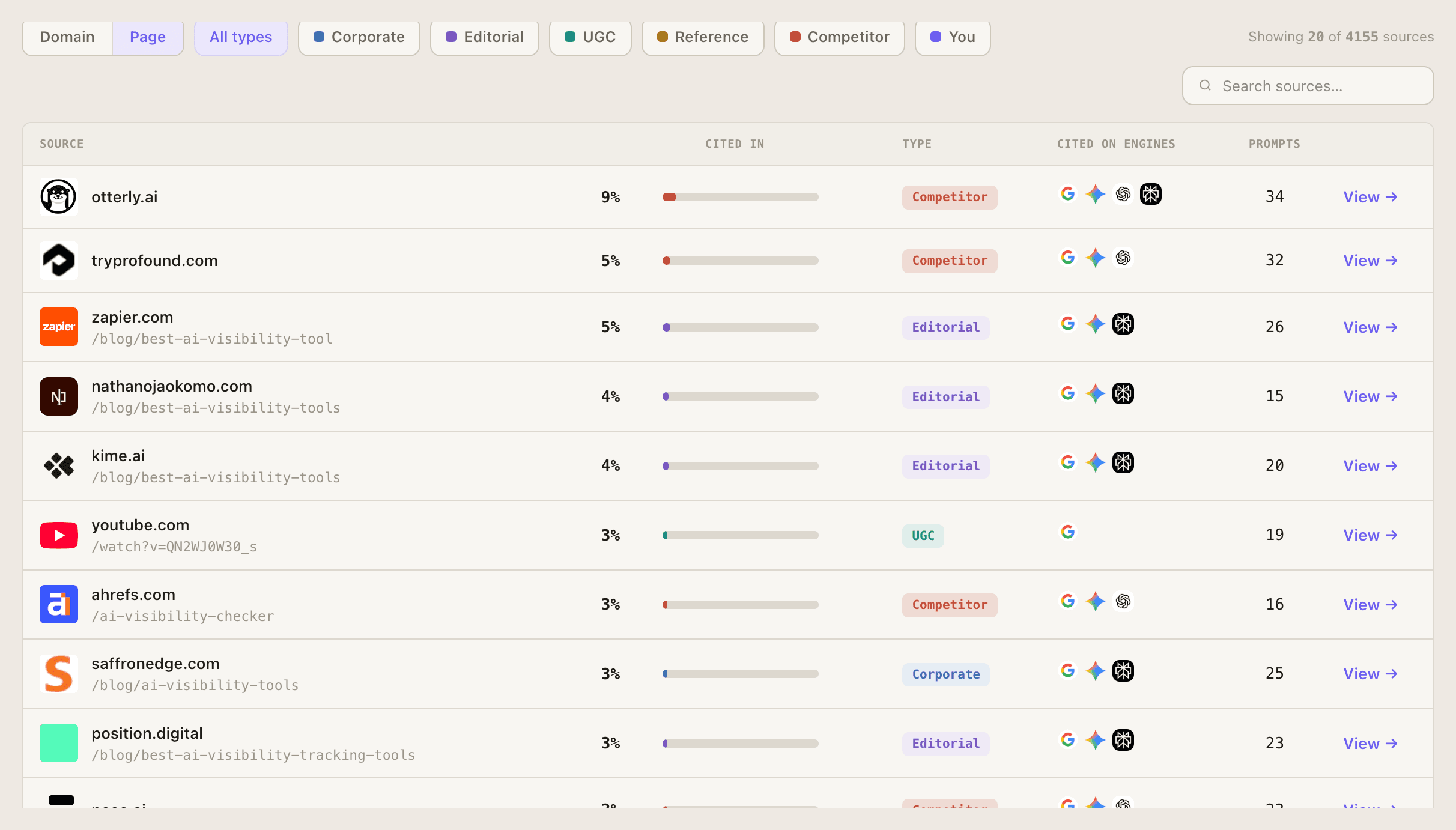
Task: Open View link for tryprofound.com
Action: point(1371,261)
